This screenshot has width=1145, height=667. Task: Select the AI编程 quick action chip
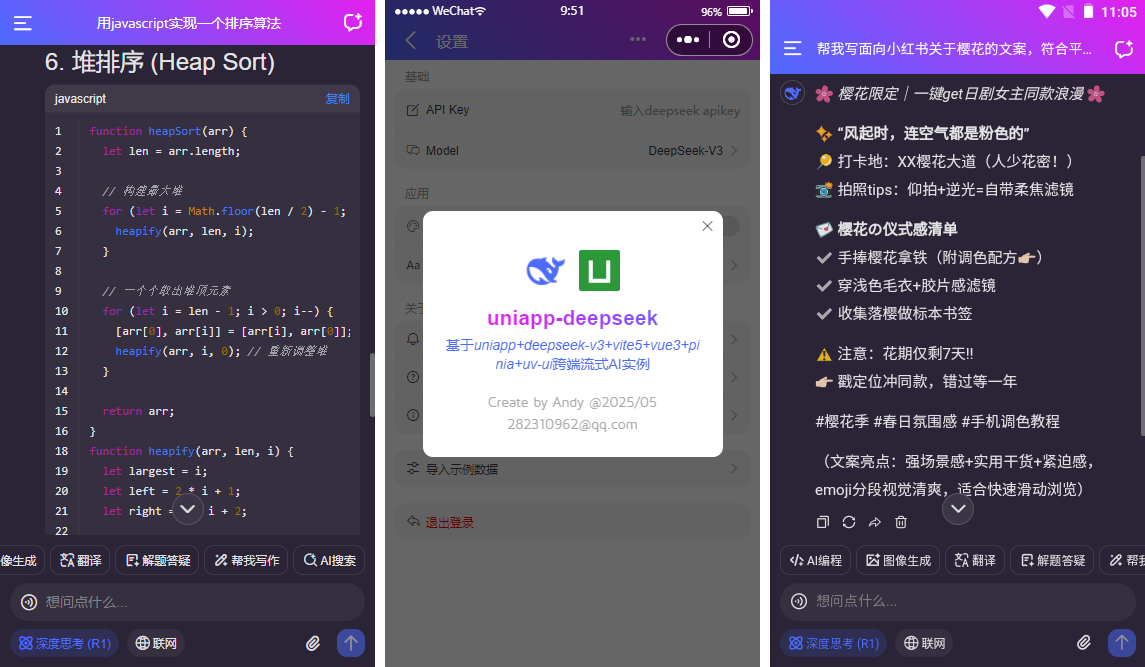coord(815,560)
